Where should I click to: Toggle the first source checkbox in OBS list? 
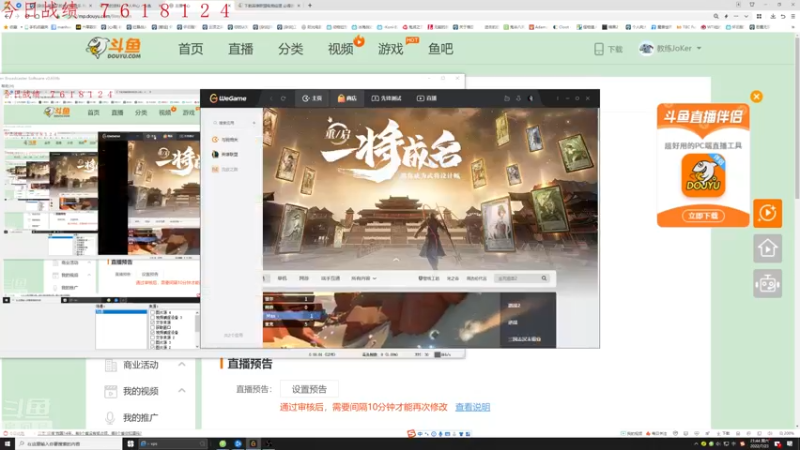coord(152,312)
